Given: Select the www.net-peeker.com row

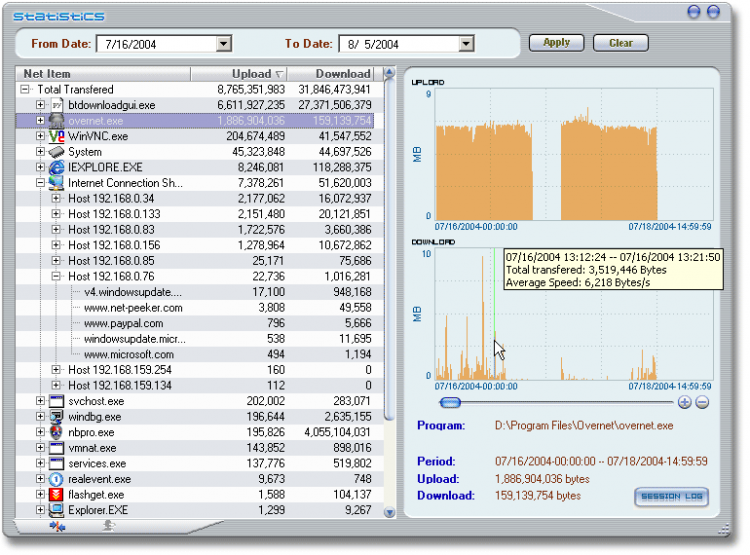Looking at the screenshot, I should point(199,308).
